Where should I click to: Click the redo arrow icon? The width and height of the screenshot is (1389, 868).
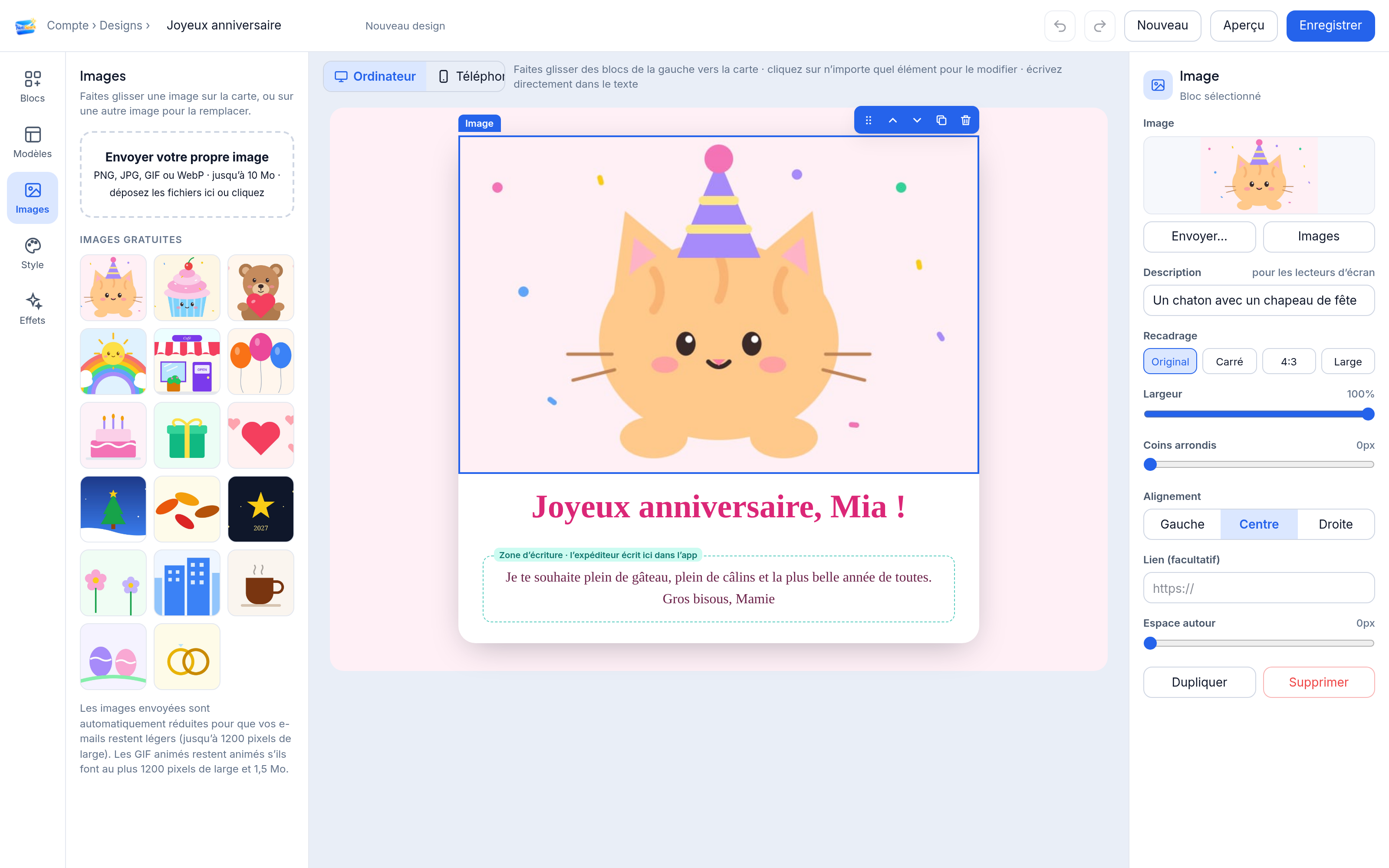coord(1099,26)
